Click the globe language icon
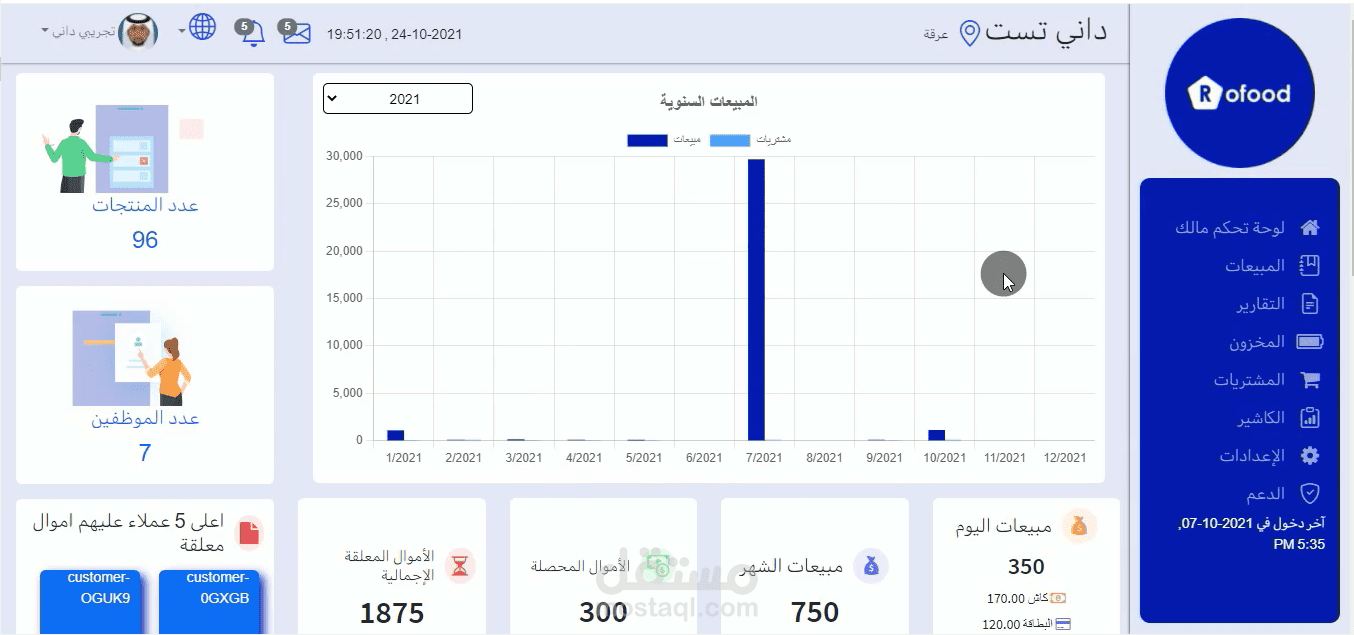 point(203,27)
